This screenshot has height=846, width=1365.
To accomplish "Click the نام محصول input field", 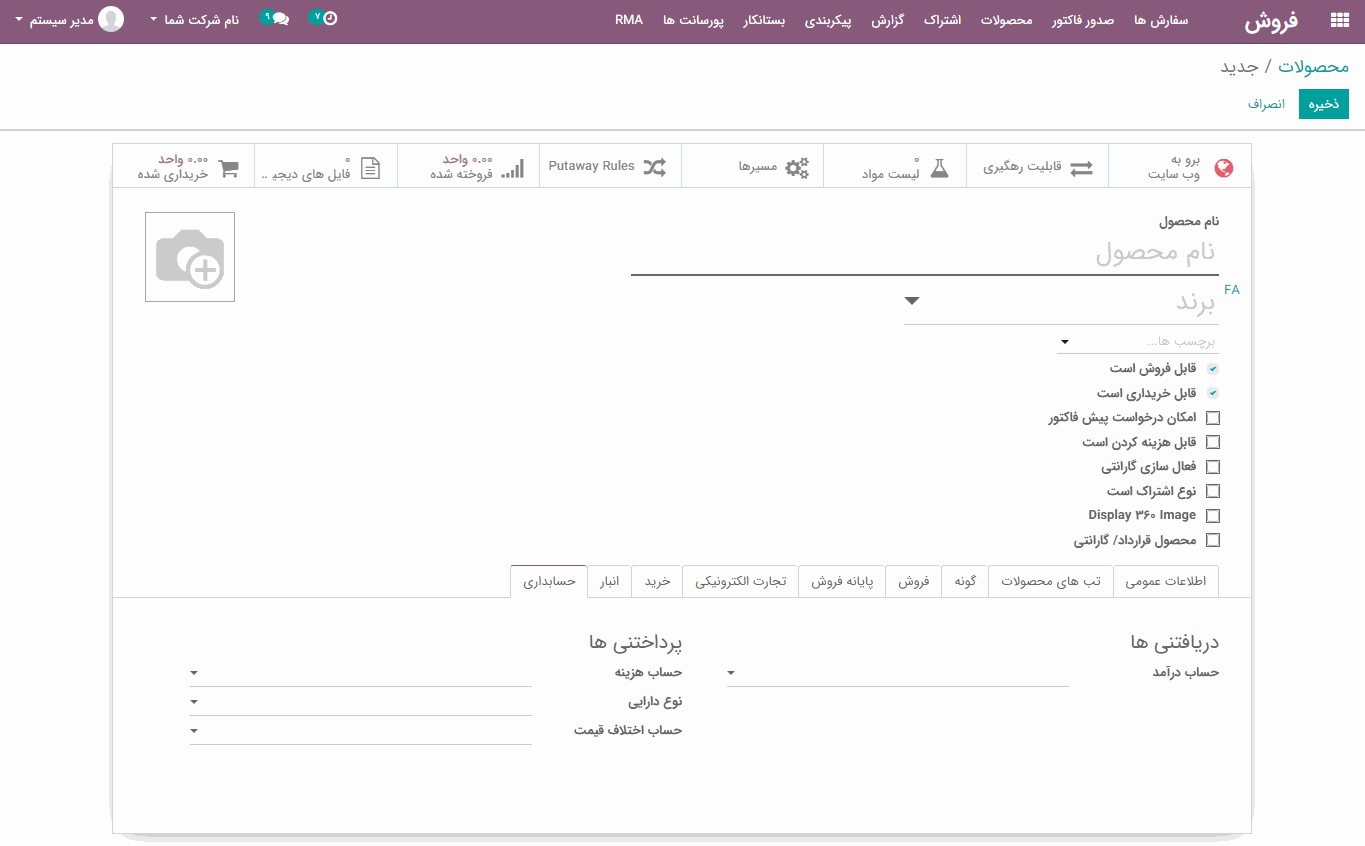I will (920, 255).
